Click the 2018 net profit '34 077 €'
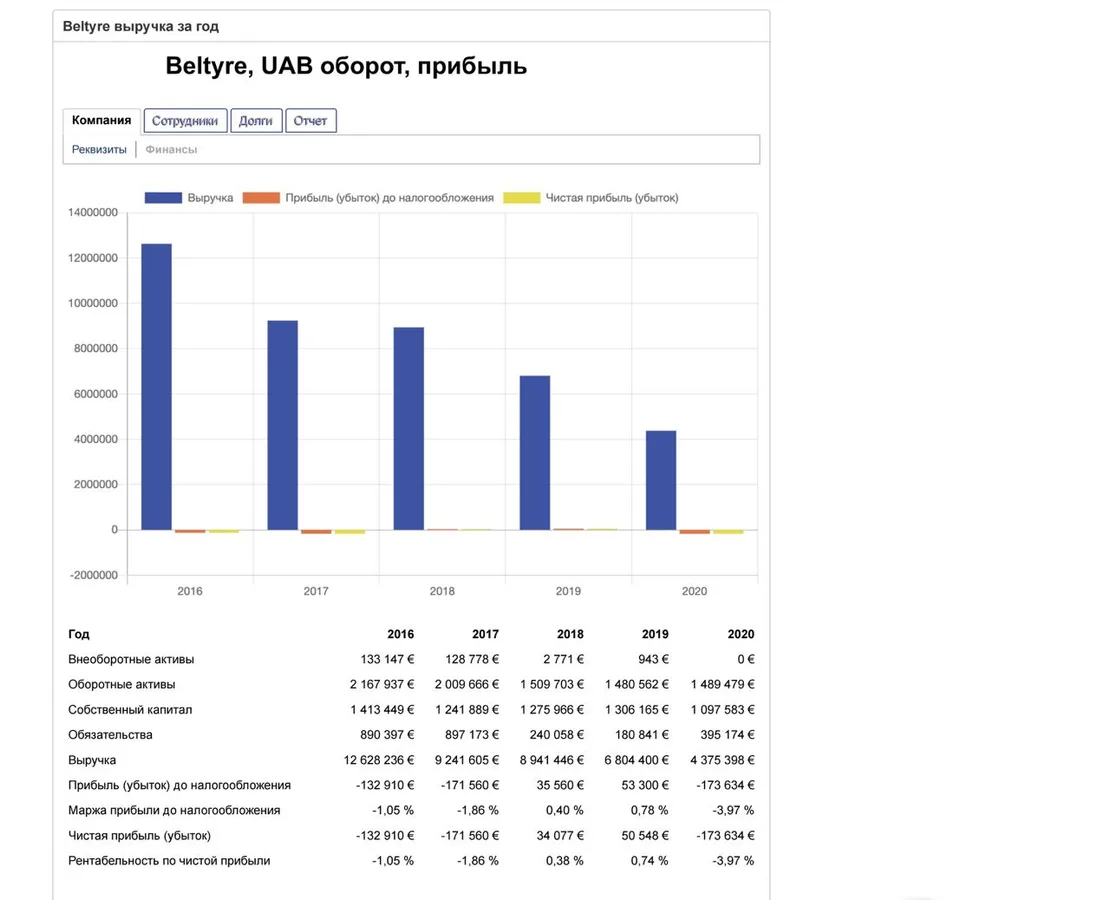 tap(561, 836)
